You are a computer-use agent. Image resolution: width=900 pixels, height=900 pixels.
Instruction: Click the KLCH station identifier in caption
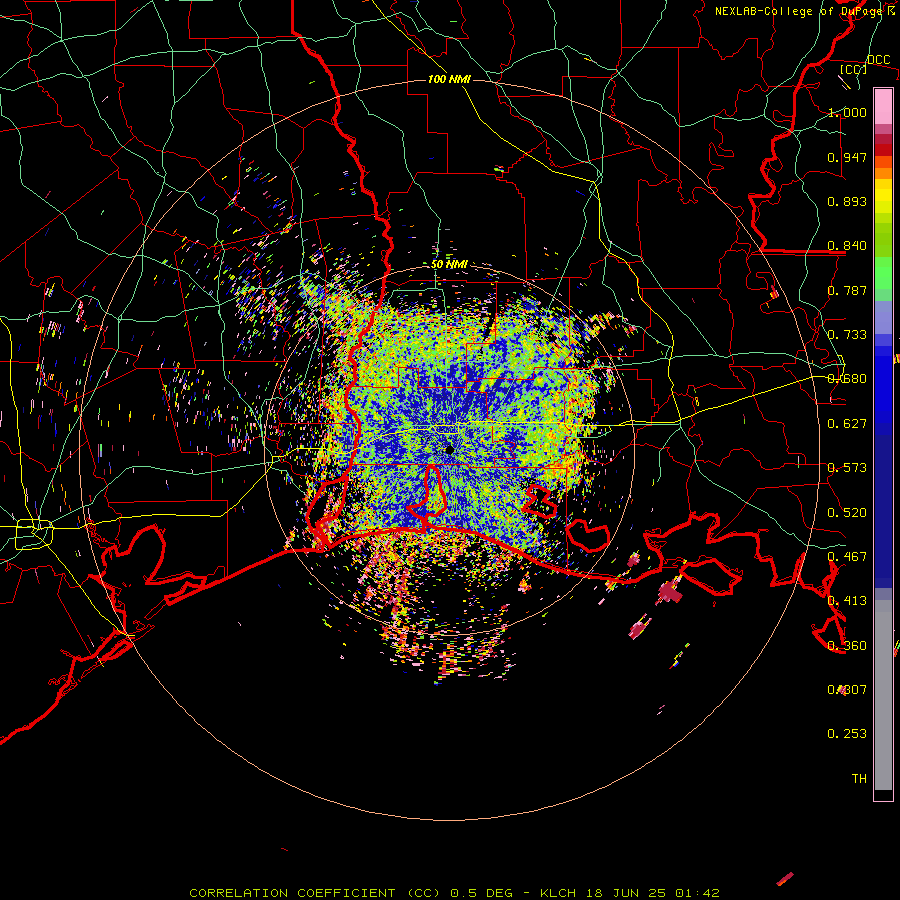[x=558, y=893]
